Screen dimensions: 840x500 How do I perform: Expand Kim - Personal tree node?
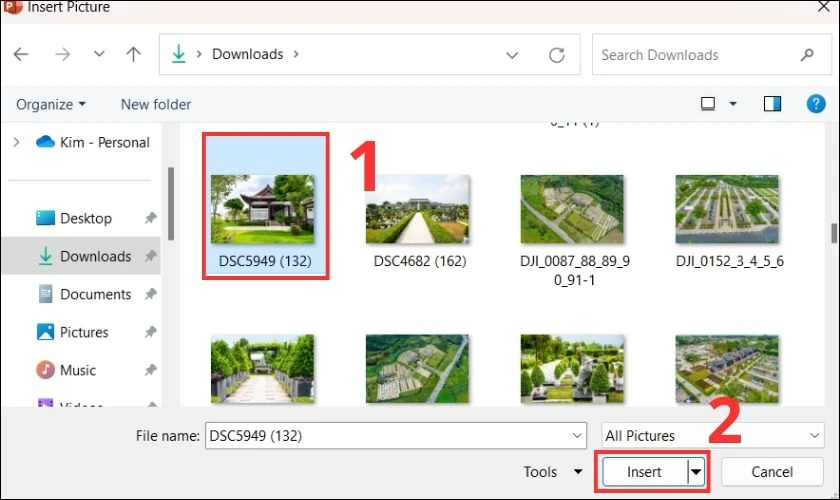coord(17,142)
